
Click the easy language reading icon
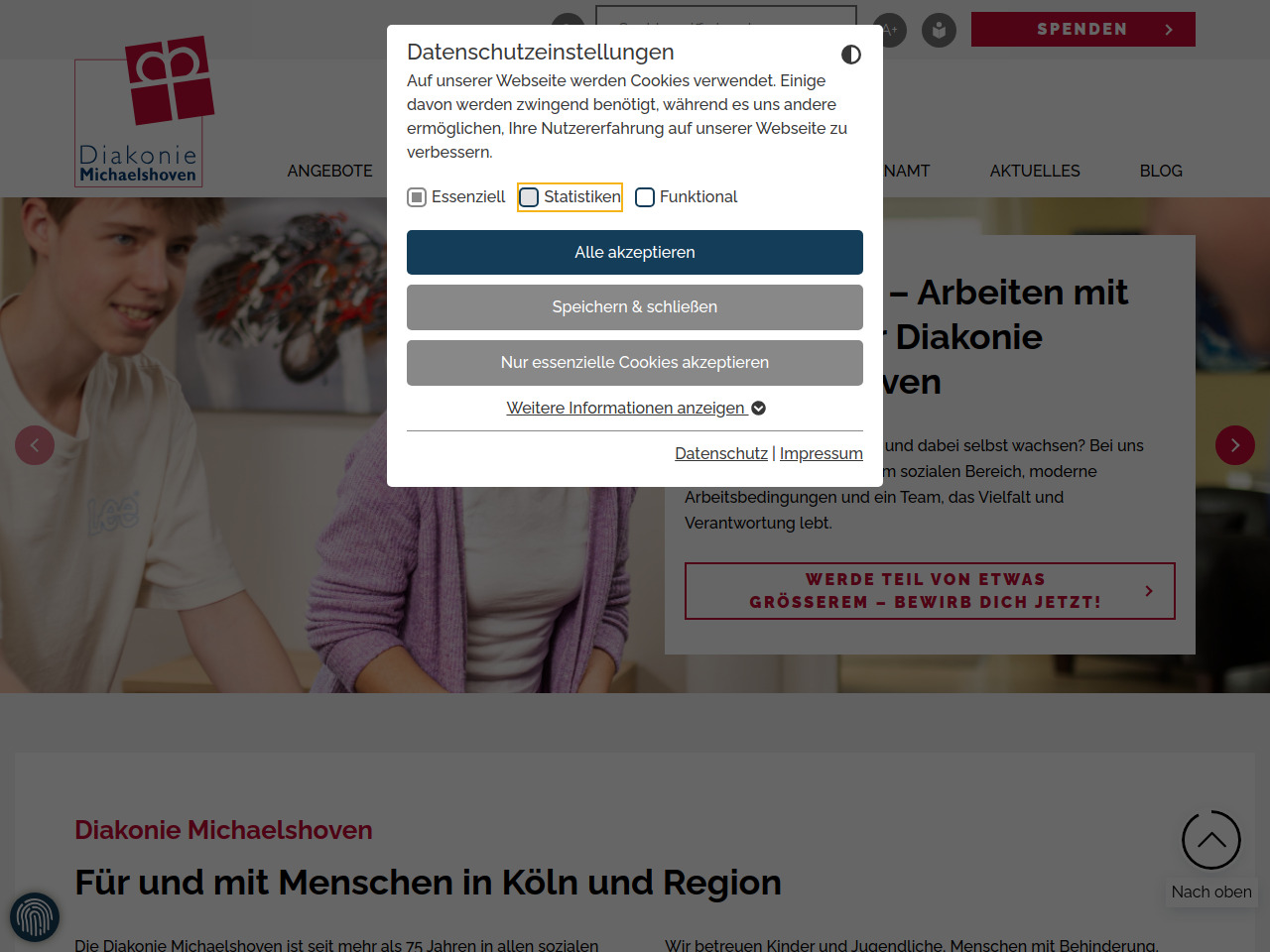[x=939, y=30]
